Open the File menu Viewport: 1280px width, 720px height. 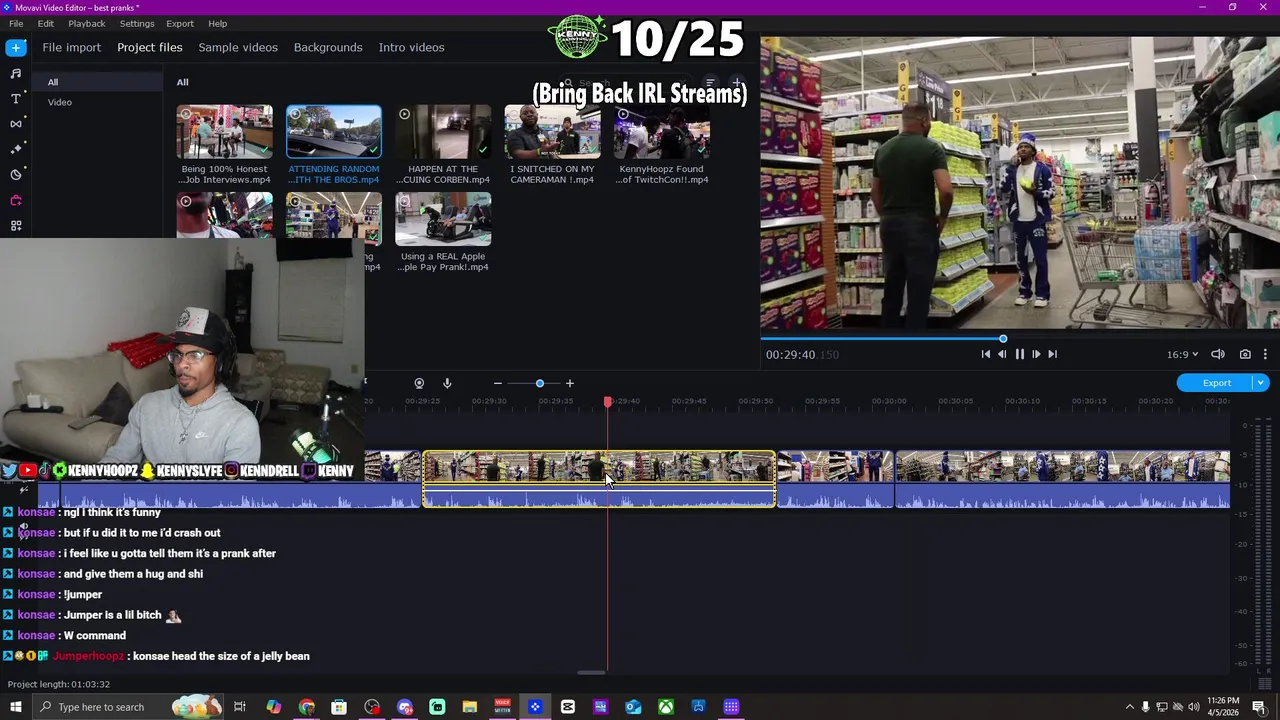tap(16, 23)
